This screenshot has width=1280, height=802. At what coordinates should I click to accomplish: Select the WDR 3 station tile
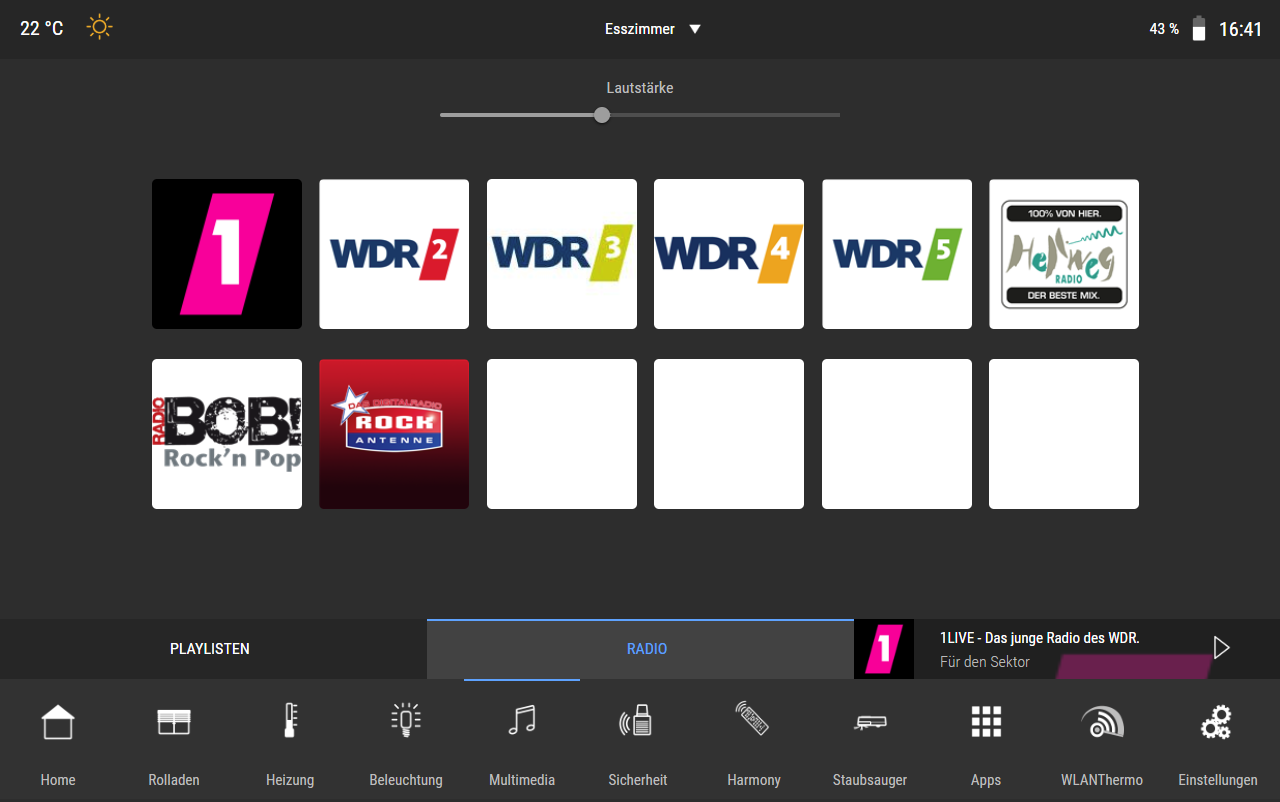pyautogui.click(x=562, y=254)
